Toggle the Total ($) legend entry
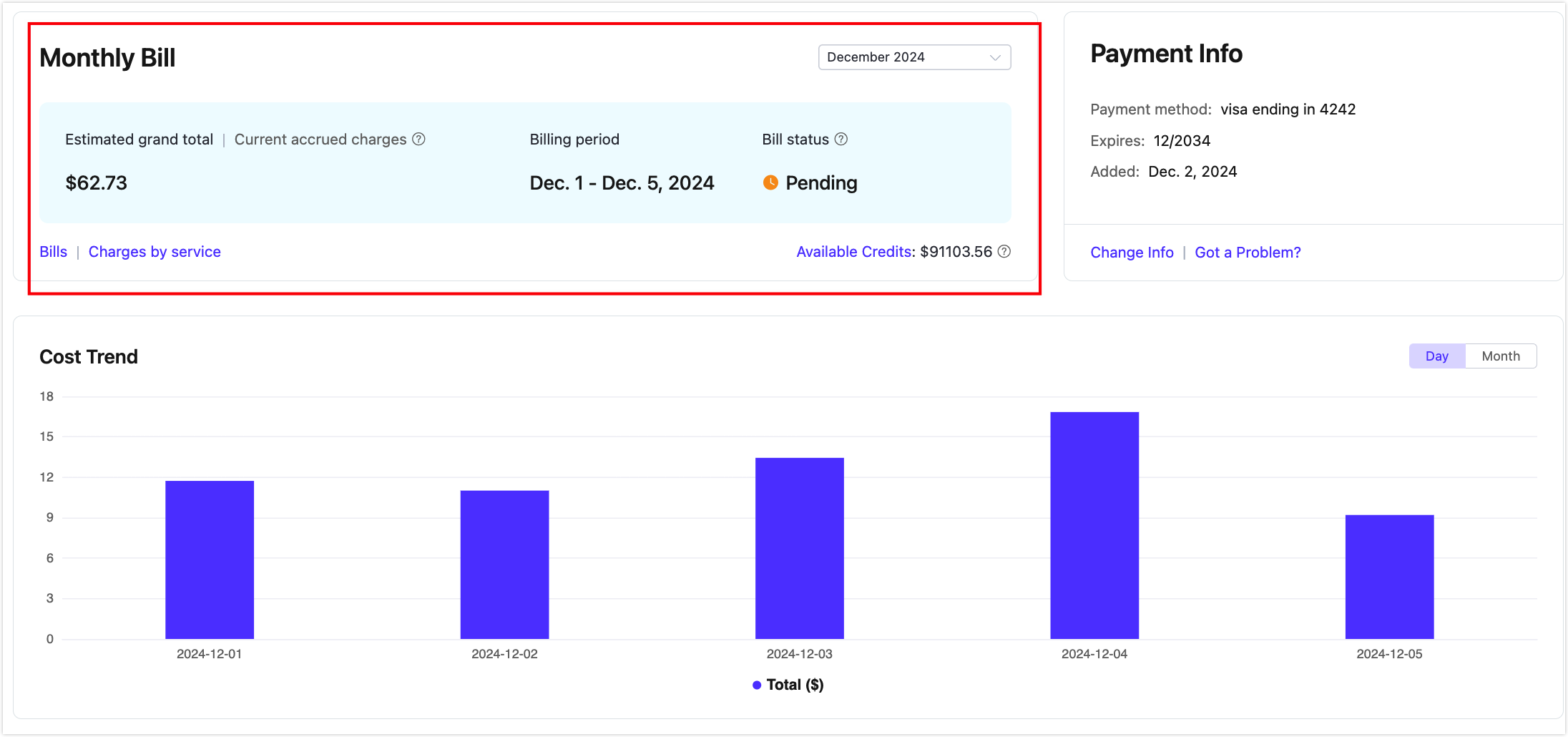This screenshot has height=737, width=1568. tap(788, 685)
